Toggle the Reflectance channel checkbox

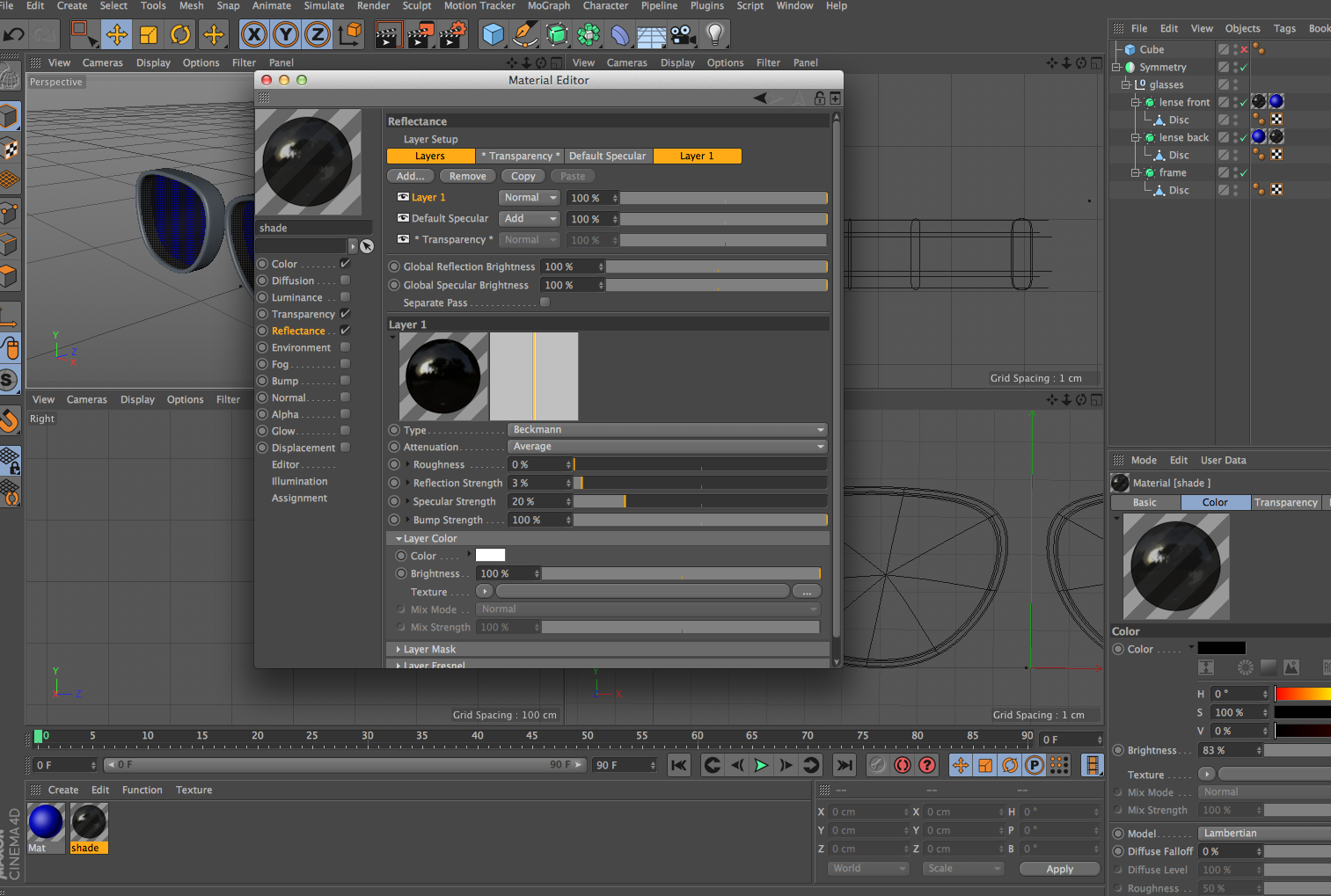tap(345, 331)
